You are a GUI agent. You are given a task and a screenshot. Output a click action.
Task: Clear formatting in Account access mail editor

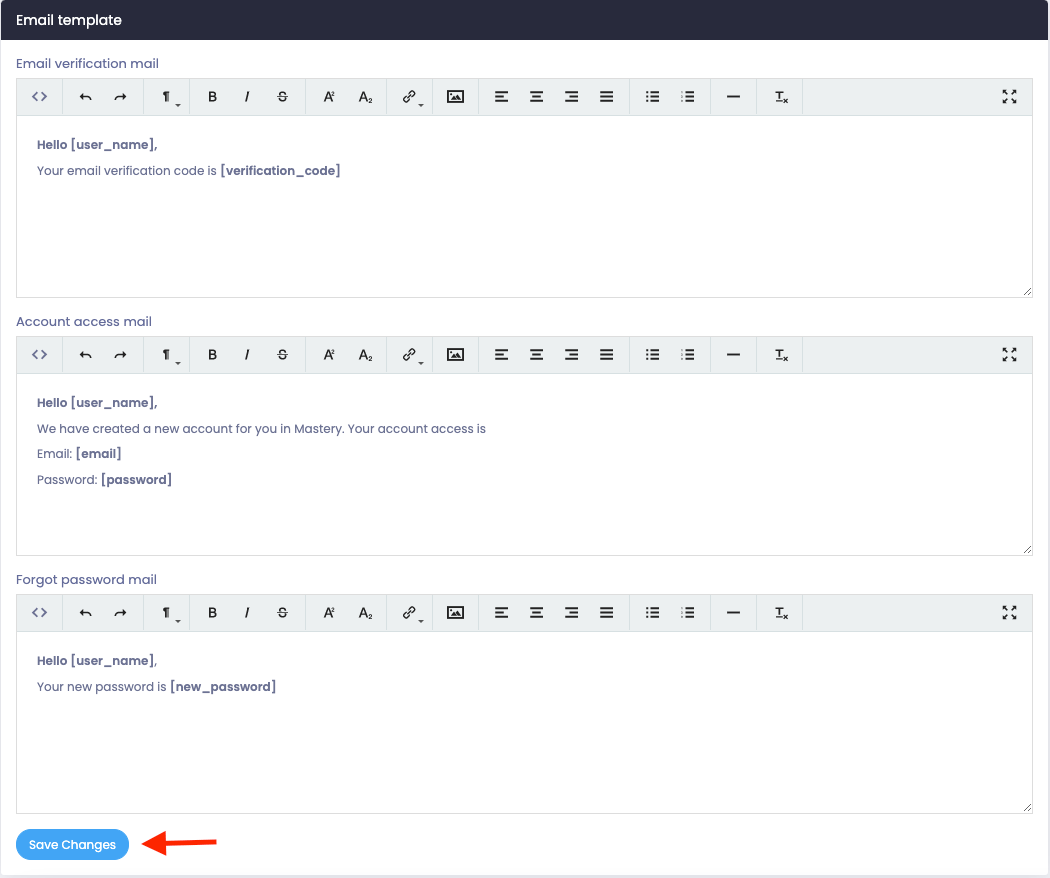tap(781, 355)
